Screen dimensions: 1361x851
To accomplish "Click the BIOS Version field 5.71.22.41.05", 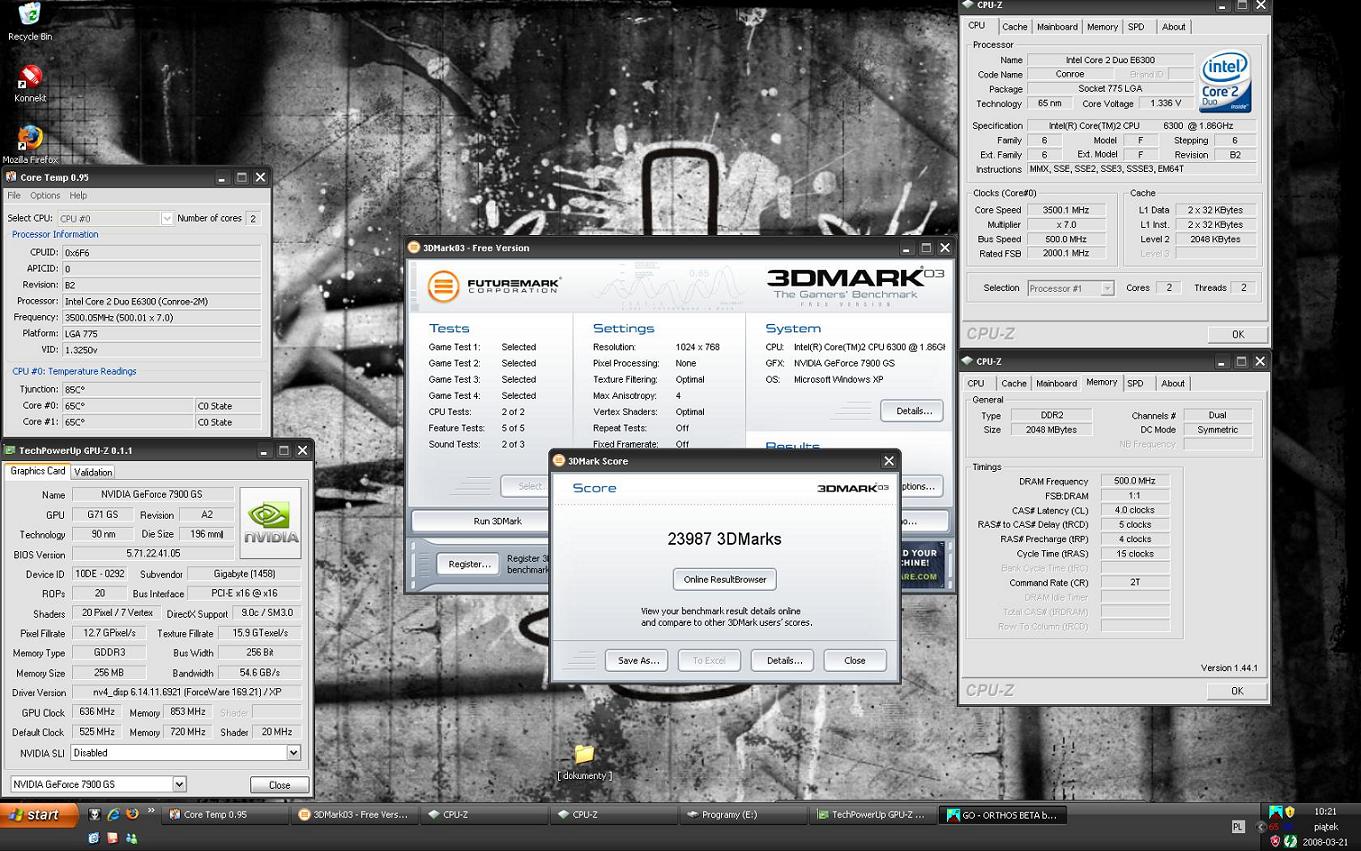I will click(x=153, y=554).
